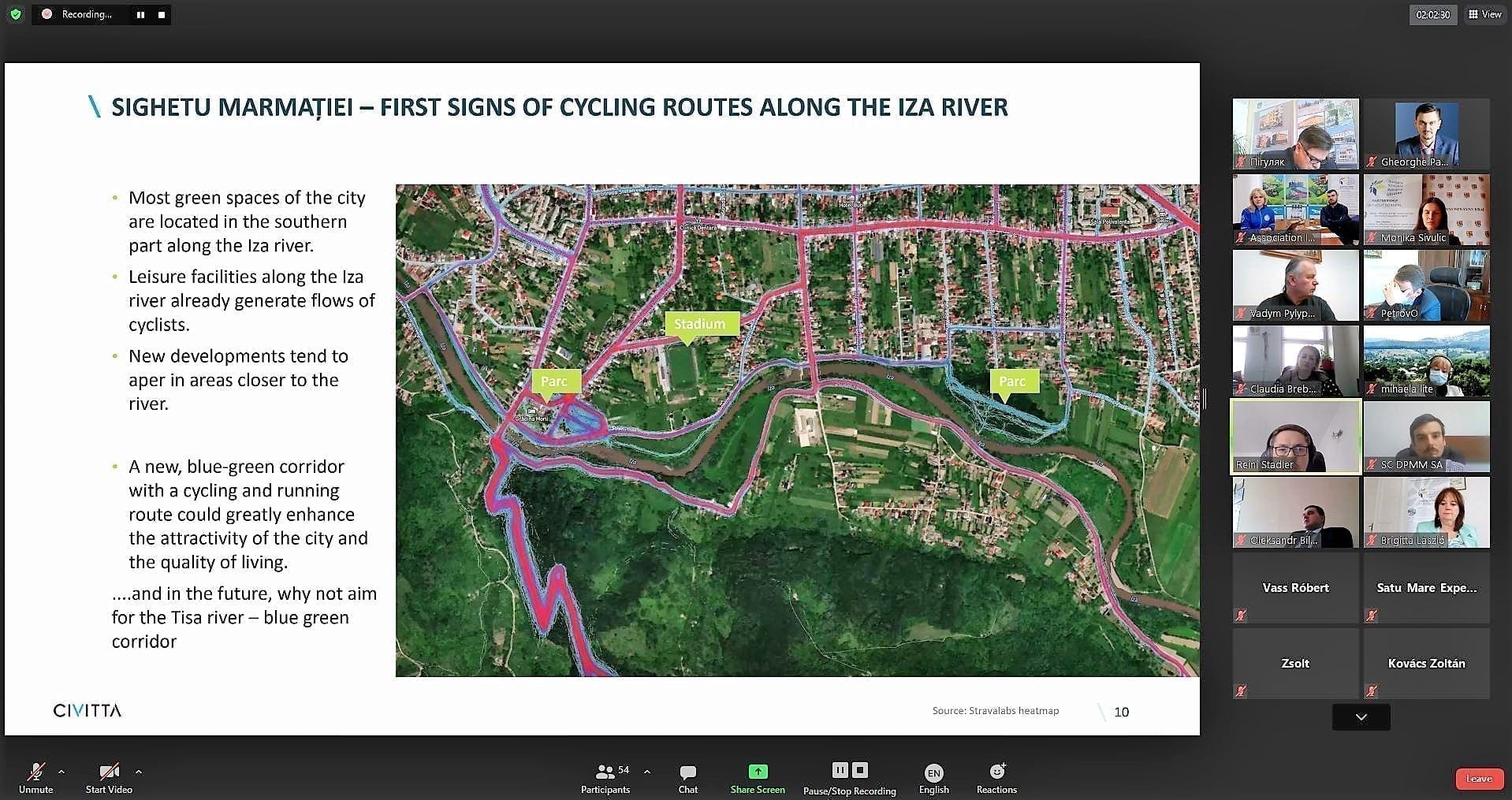Click the green Share Screen button
Screen dimensions: 1512x800
(757, 778)
